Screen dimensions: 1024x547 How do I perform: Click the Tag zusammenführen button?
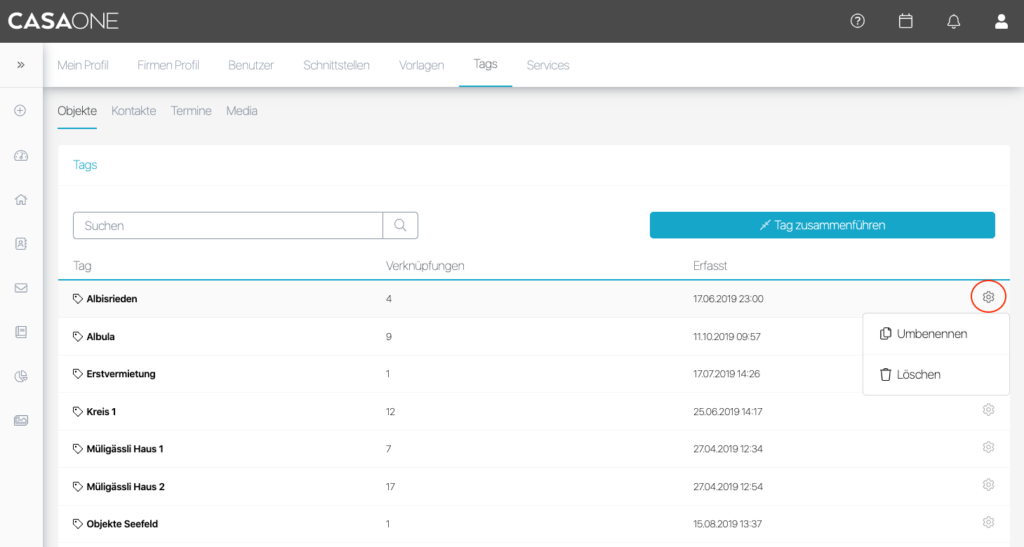821,225
